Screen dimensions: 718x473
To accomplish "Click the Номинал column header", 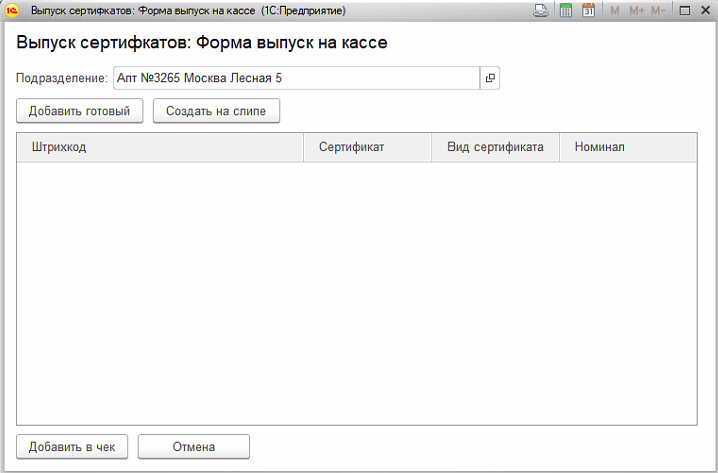I will pos(628,147).
